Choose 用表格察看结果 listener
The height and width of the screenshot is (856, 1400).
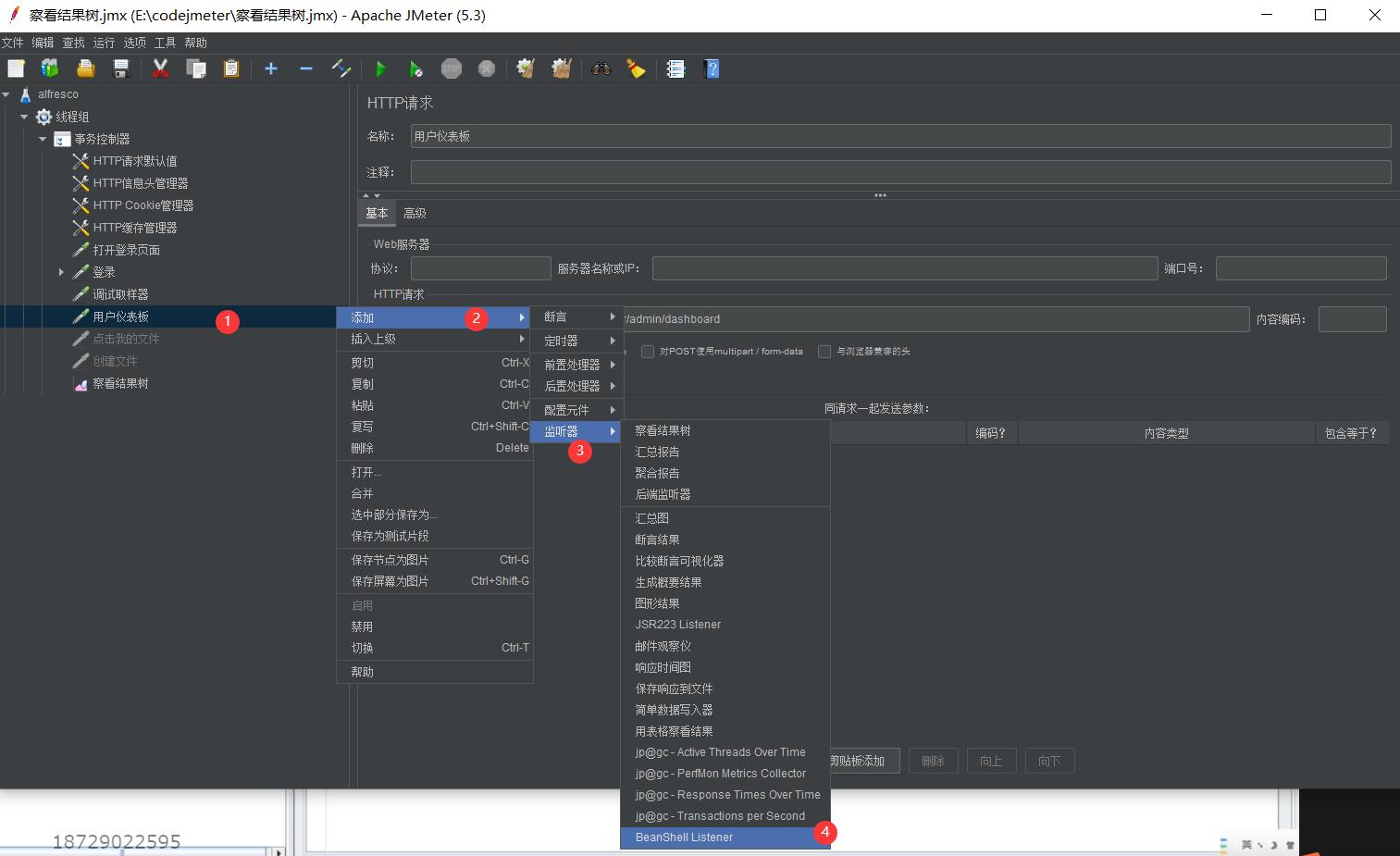click(725, 731)
